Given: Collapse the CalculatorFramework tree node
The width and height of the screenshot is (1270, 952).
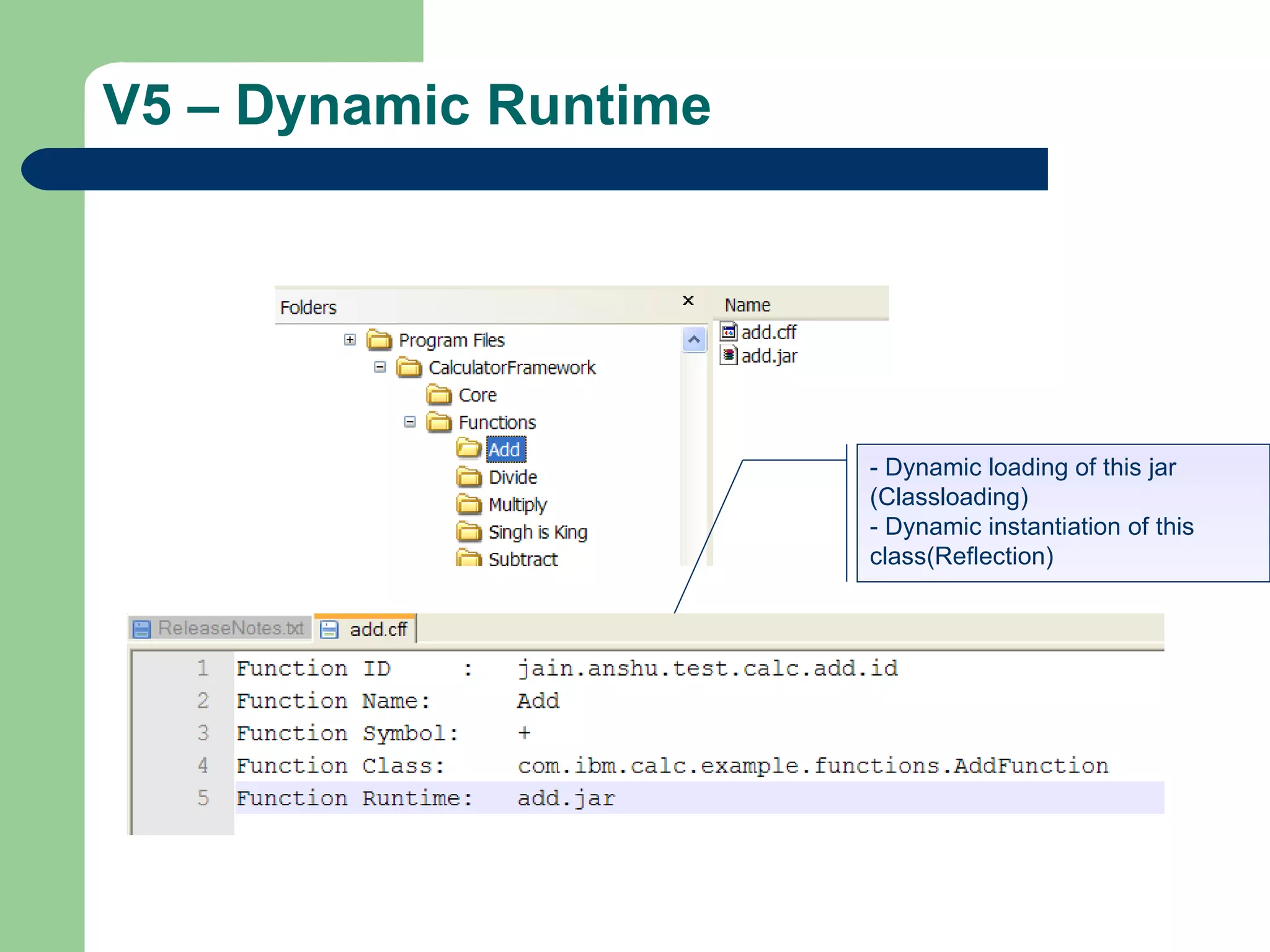Looking at the screenshot, I should 380,367.
